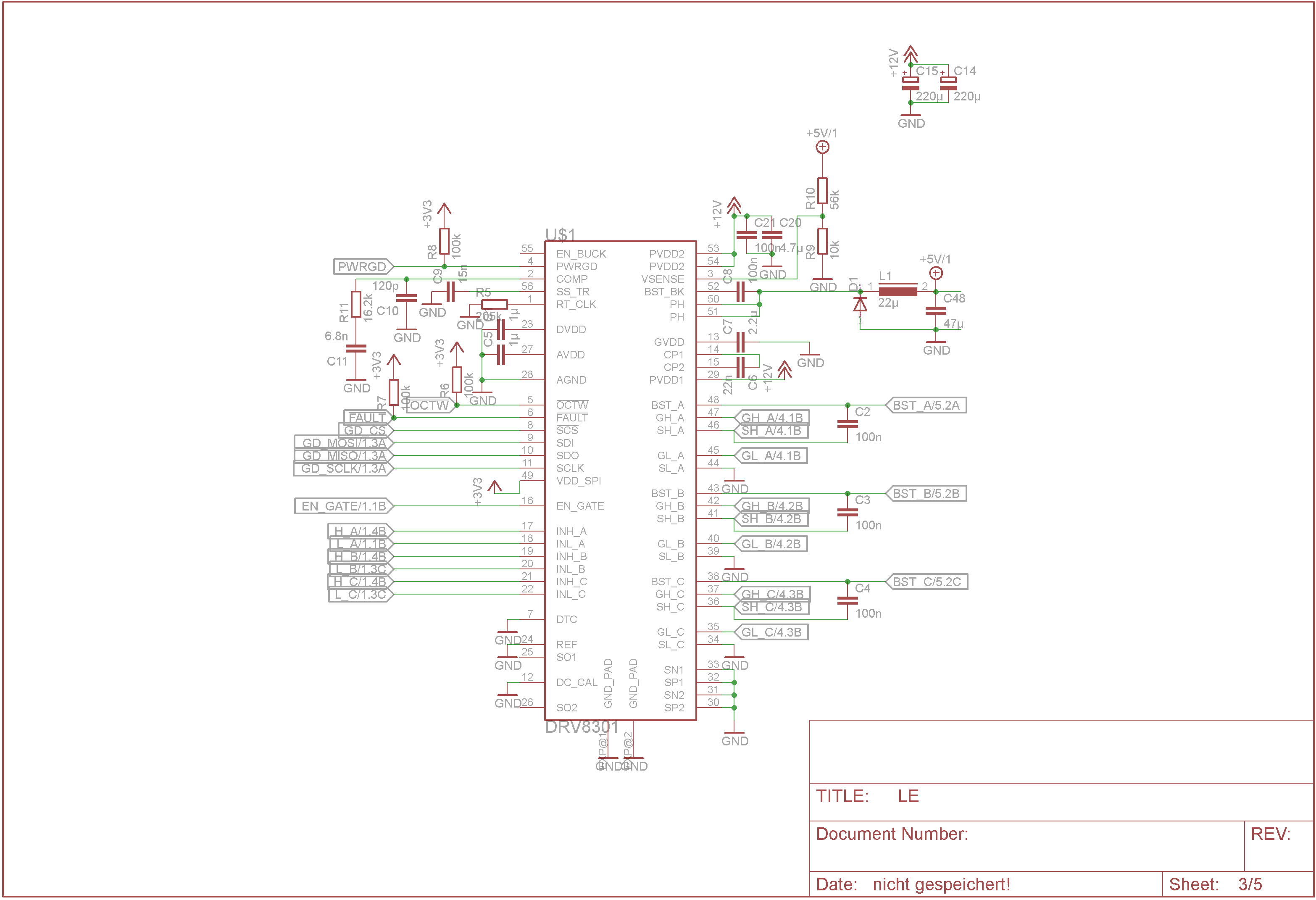Screen dimensions: 1316x900
Task: Select the SH_C/4.3B net flag
Action: point(771,608)
